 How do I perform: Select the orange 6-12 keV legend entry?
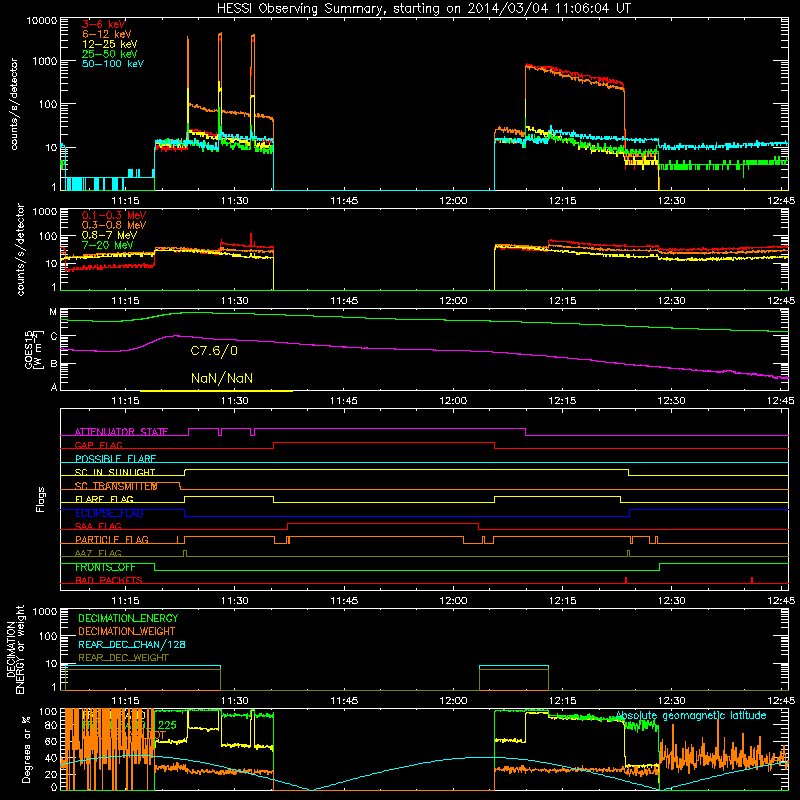(x=107, y=34)
